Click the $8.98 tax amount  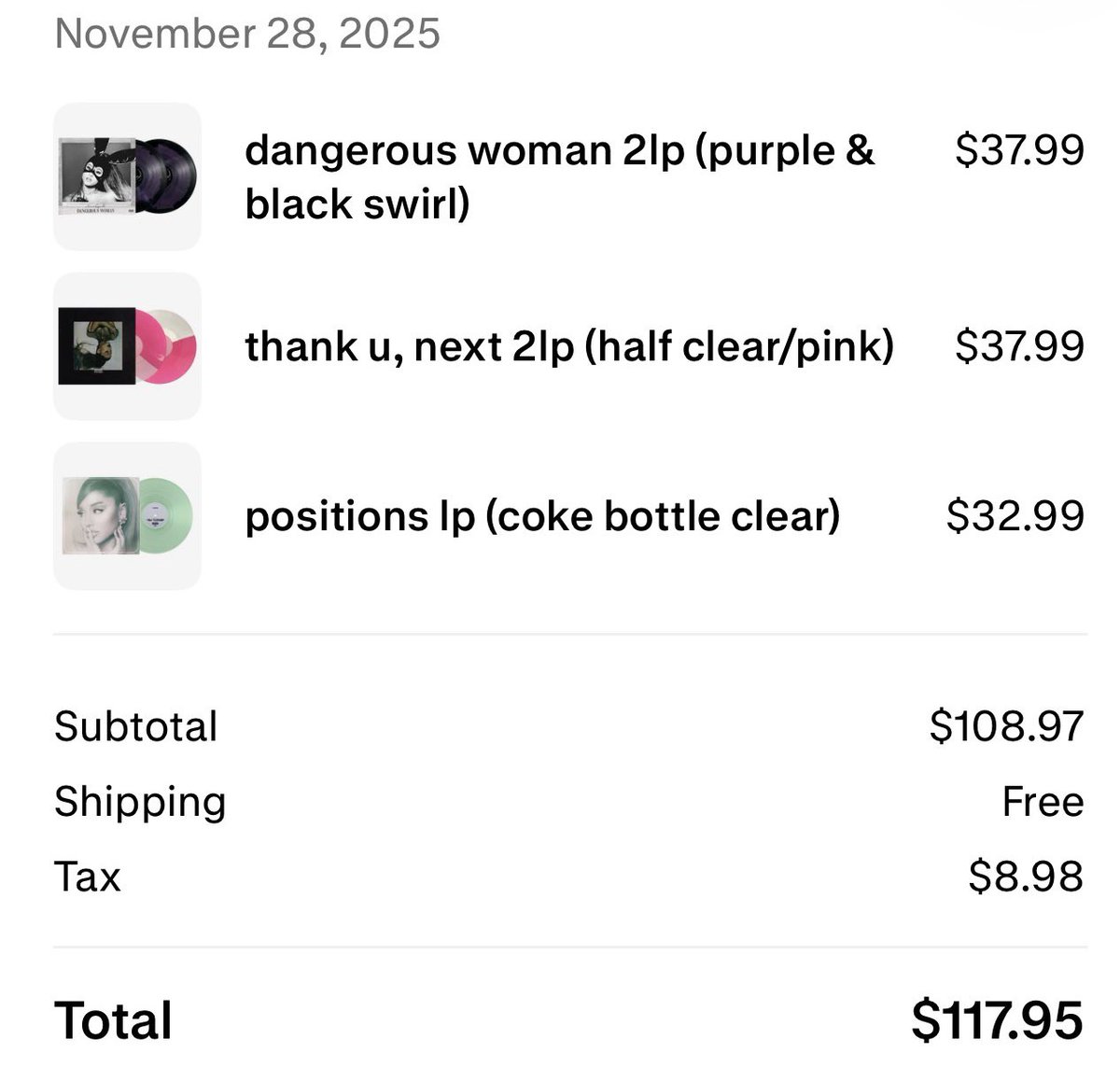point(1026,877)
